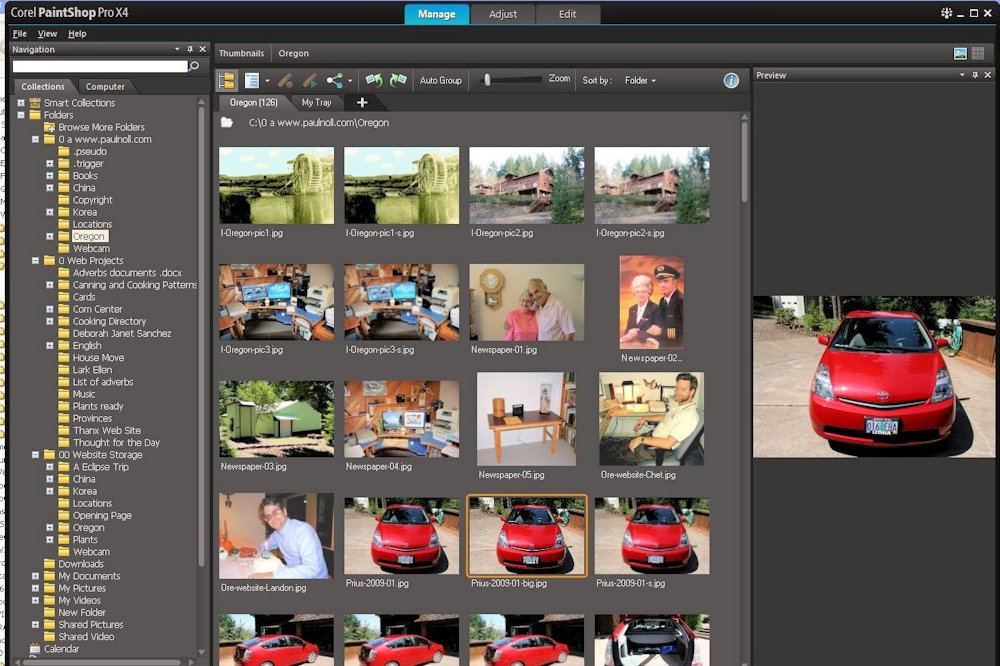Open the Image Info icon
The height and width of the screenshot is (666, 1000).
coord(731,80)
